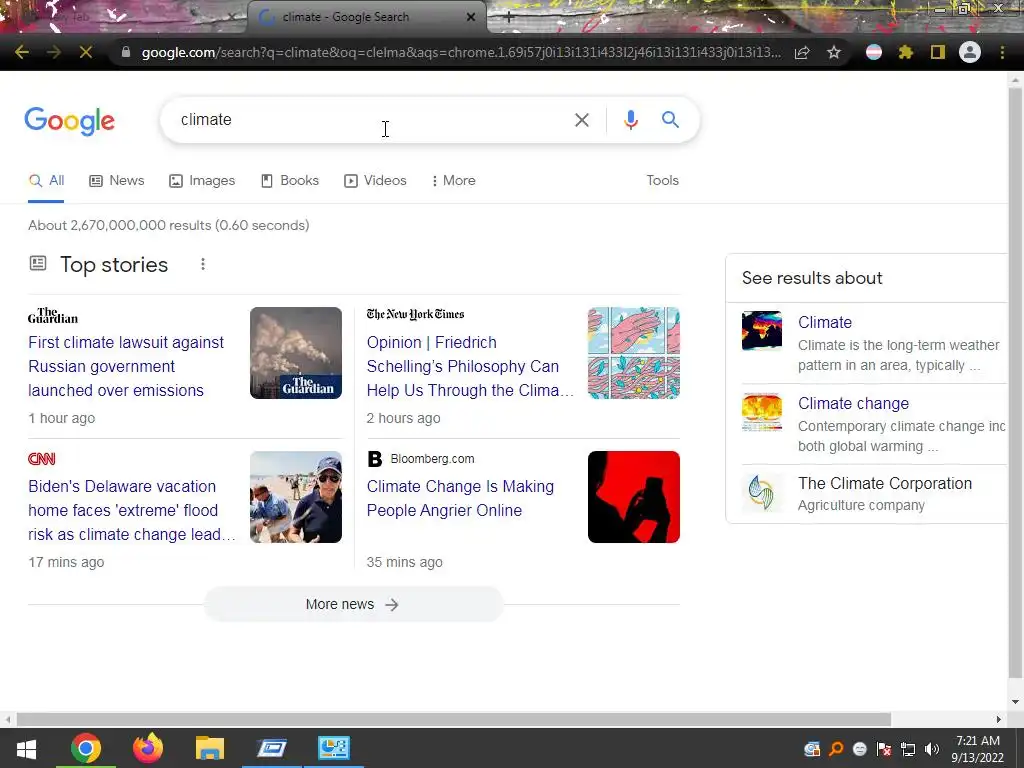Screen dimensions: 1024x768
Task: Select the All results tab
Action: [x=46, y=181]
